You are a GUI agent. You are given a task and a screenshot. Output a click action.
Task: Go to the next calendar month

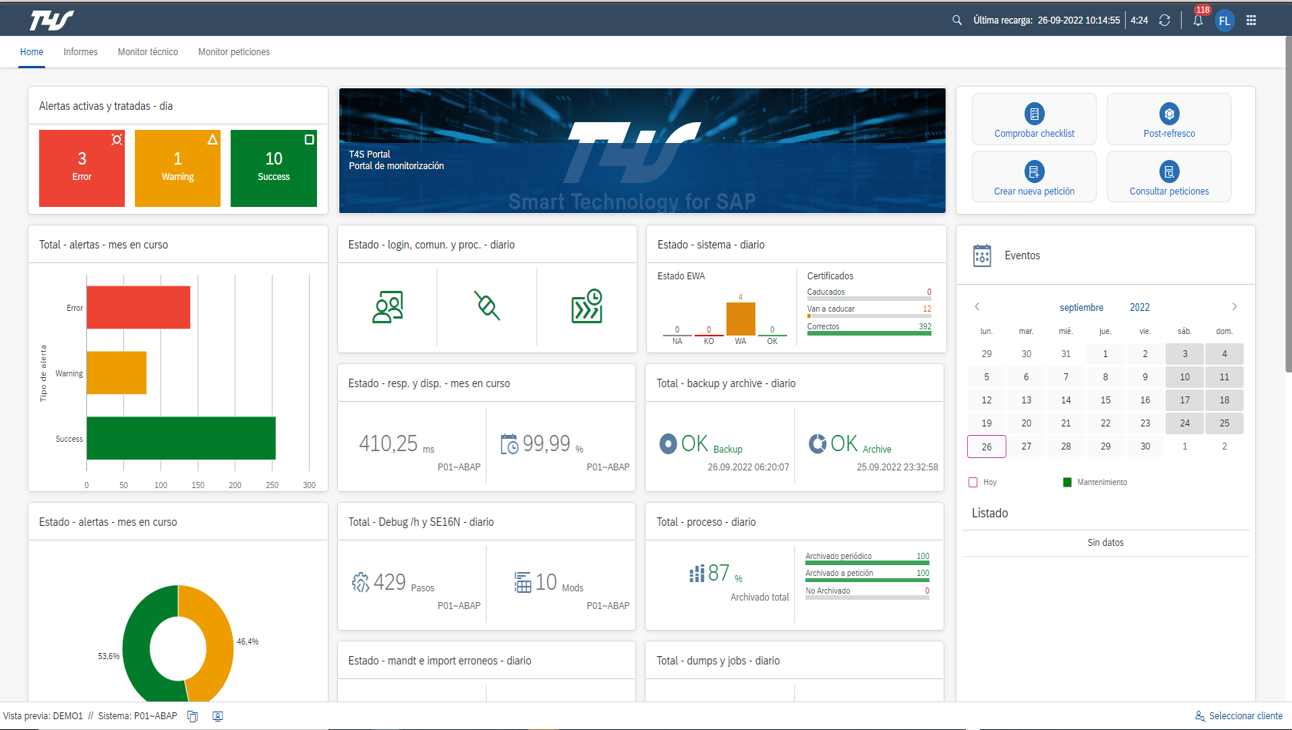[x=1234, y=307]
